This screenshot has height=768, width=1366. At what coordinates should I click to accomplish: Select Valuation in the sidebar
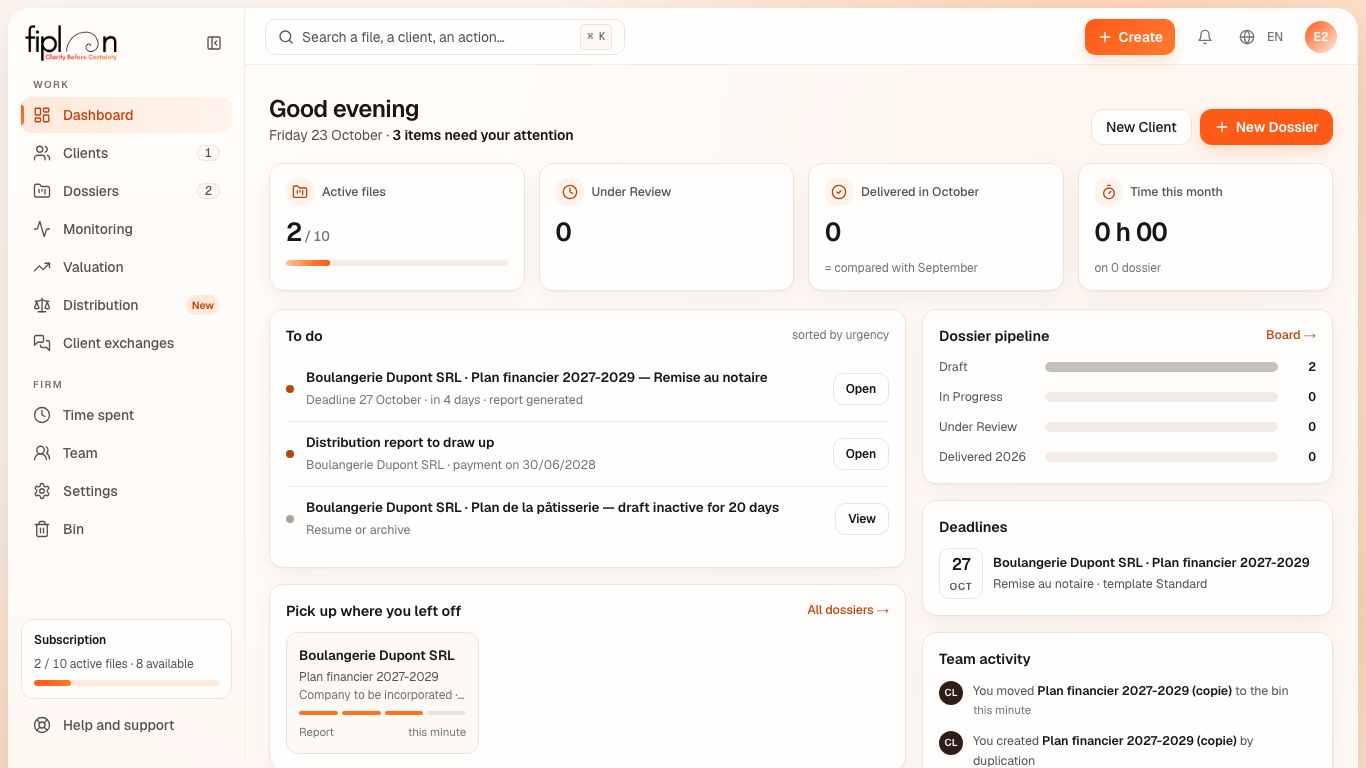pyautogui.click(x=127, y=267)
